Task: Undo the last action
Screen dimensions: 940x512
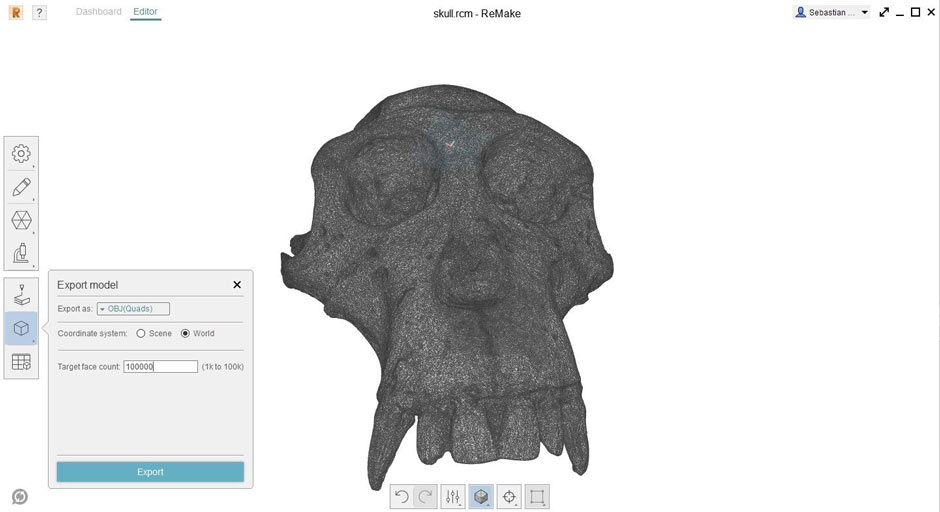Action: point(402,496)
